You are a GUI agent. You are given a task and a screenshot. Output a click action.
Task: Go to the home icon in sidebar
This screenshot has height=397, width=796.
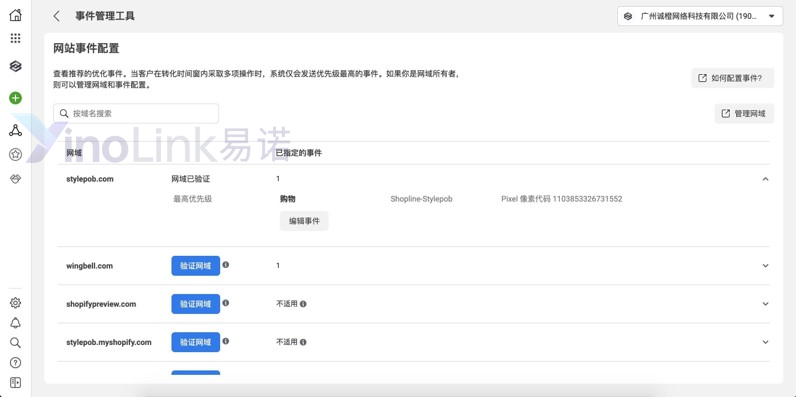click(15, 15)
